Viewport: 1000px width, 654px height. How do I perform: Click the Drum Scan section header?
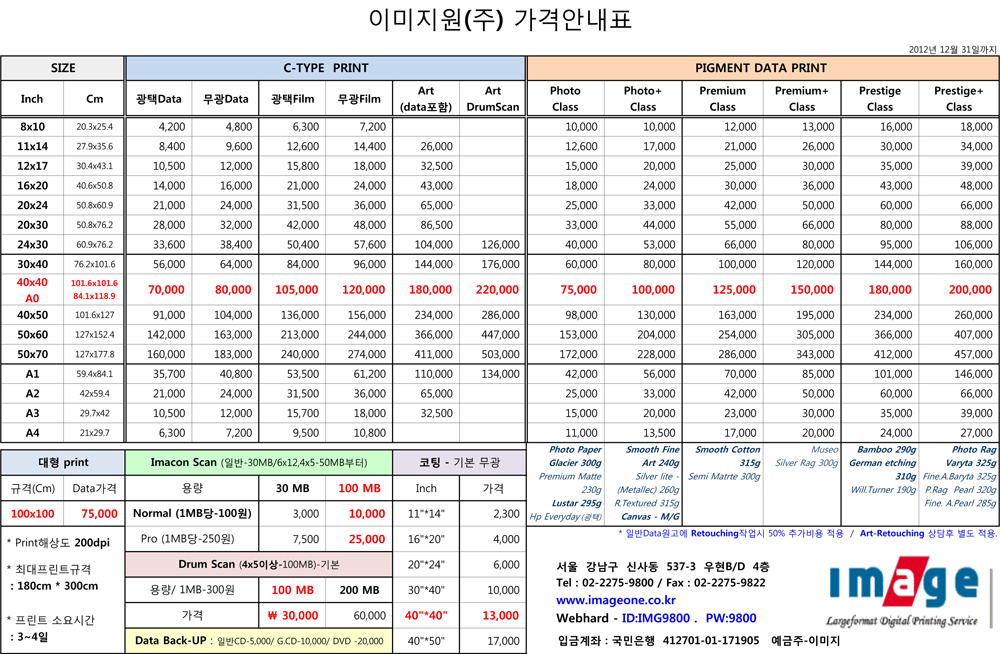pos(259,565)
